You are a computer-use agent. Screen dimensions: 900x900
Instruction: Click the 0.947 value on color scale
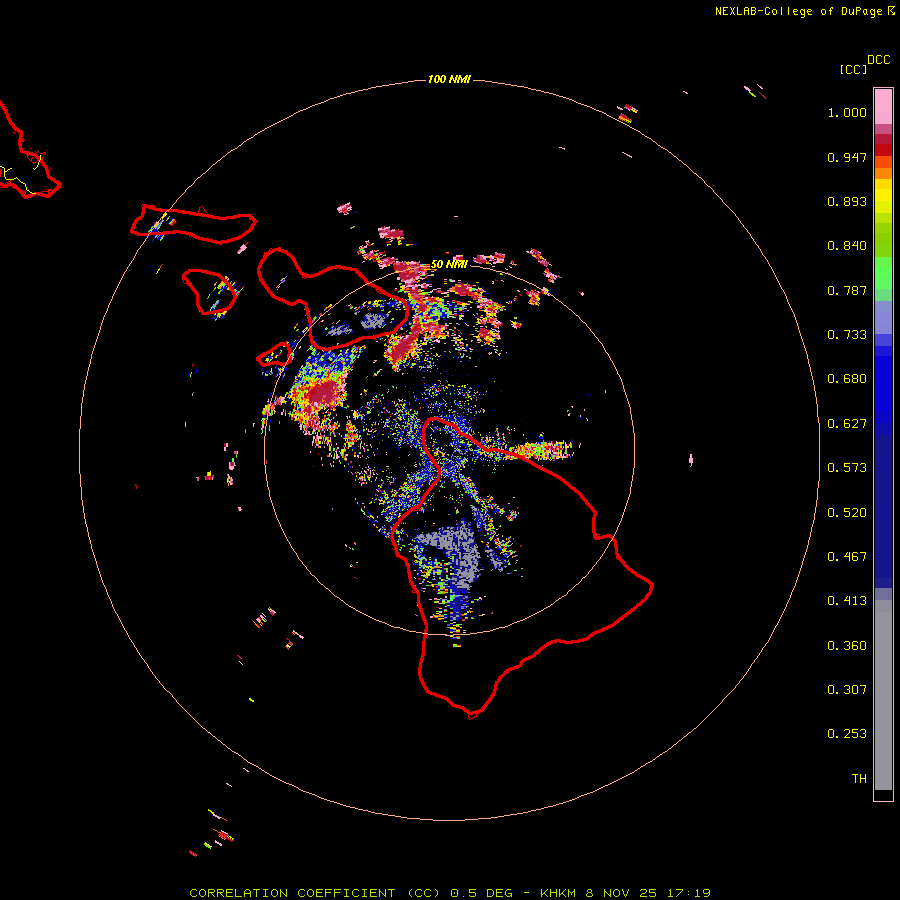(x=847, y=157)
